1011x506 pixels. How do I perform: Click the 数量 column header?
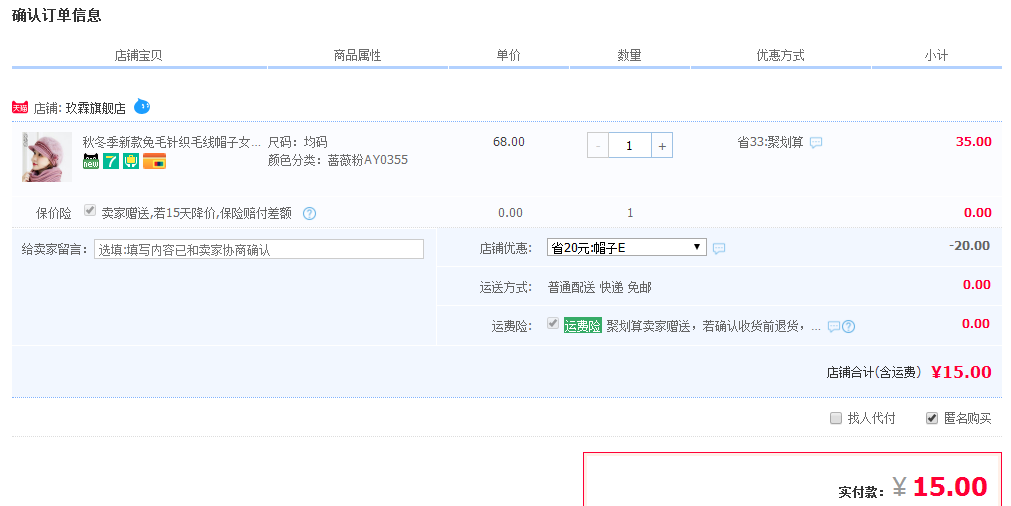(629, 55)
